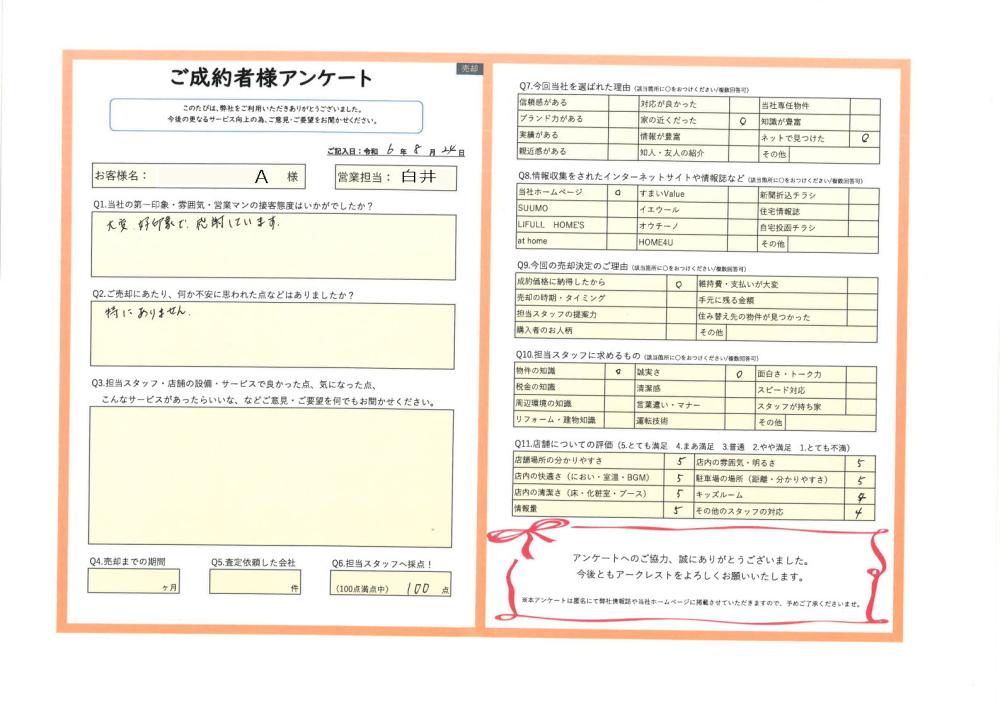Check the empty box next to SUUMO

coord(620,209)
